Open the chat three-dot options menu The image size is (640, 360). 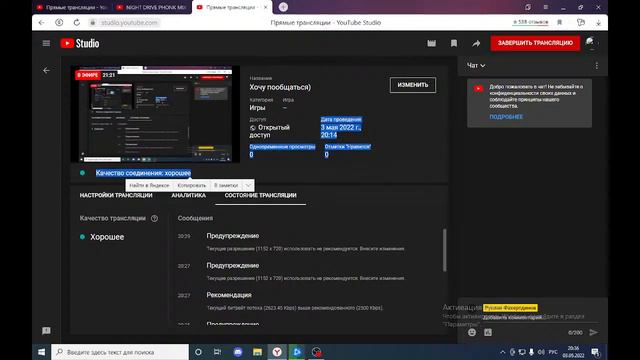[597, 65]
